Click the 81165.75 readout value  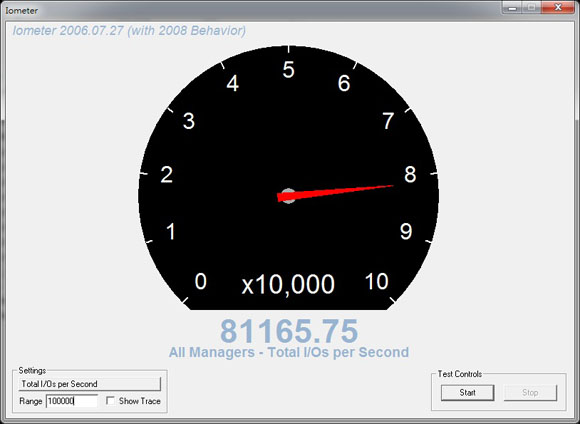289,331
